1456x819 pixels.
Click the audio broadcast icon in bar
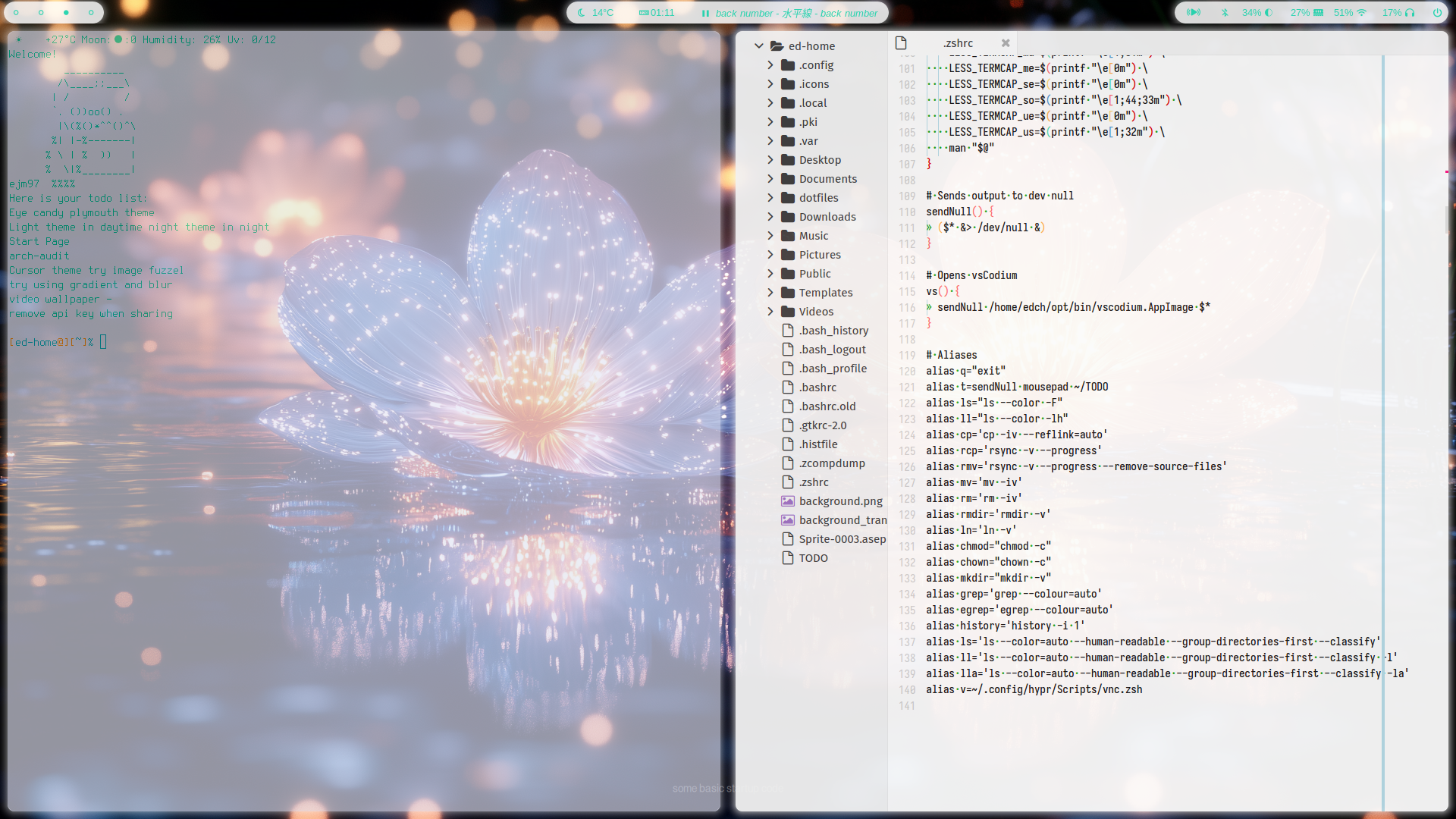tap(1194, 13)
